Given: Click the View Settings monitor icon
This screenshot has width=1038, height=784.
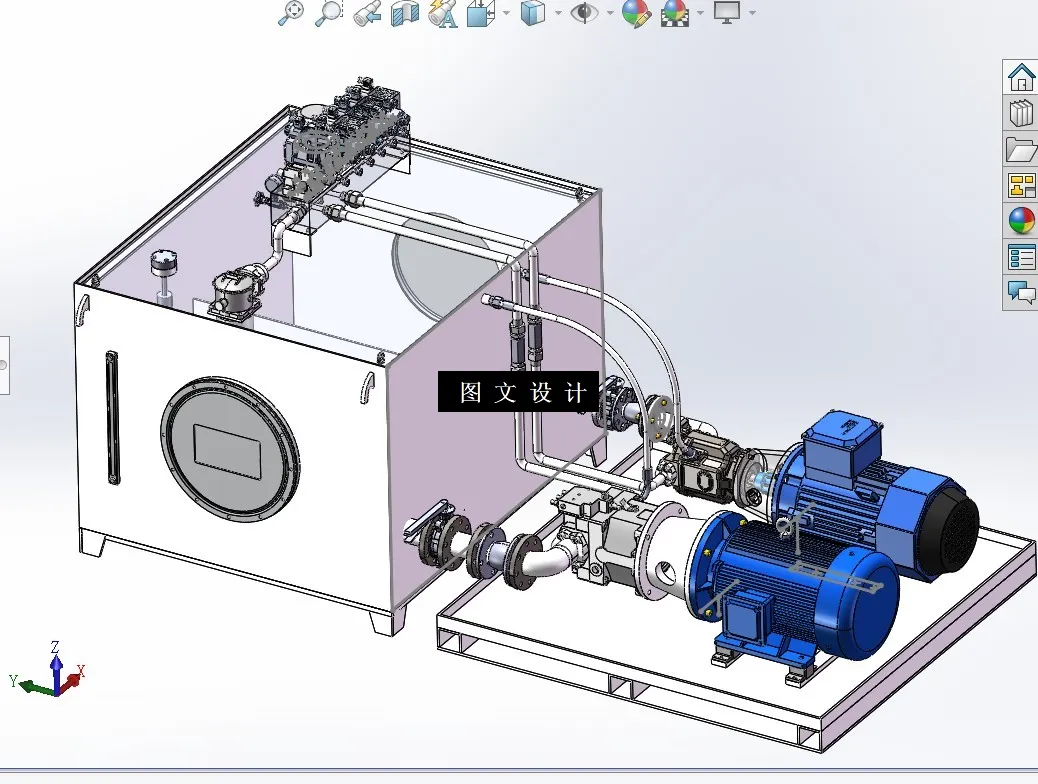Looking at the screenshot, I should [727, 12].
